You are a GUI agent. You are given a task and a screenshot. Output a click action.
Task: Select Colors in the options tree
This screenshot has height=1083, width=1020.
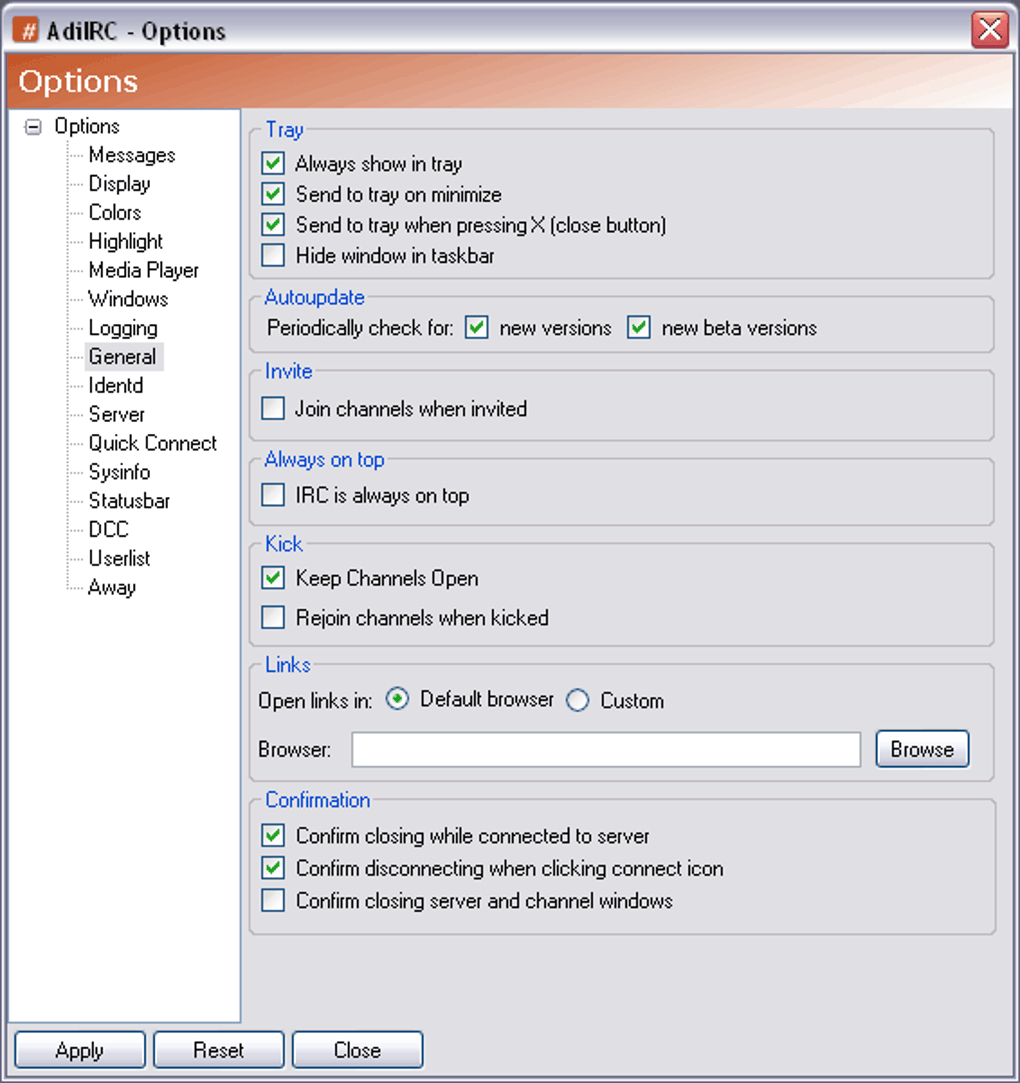point(114,213)
